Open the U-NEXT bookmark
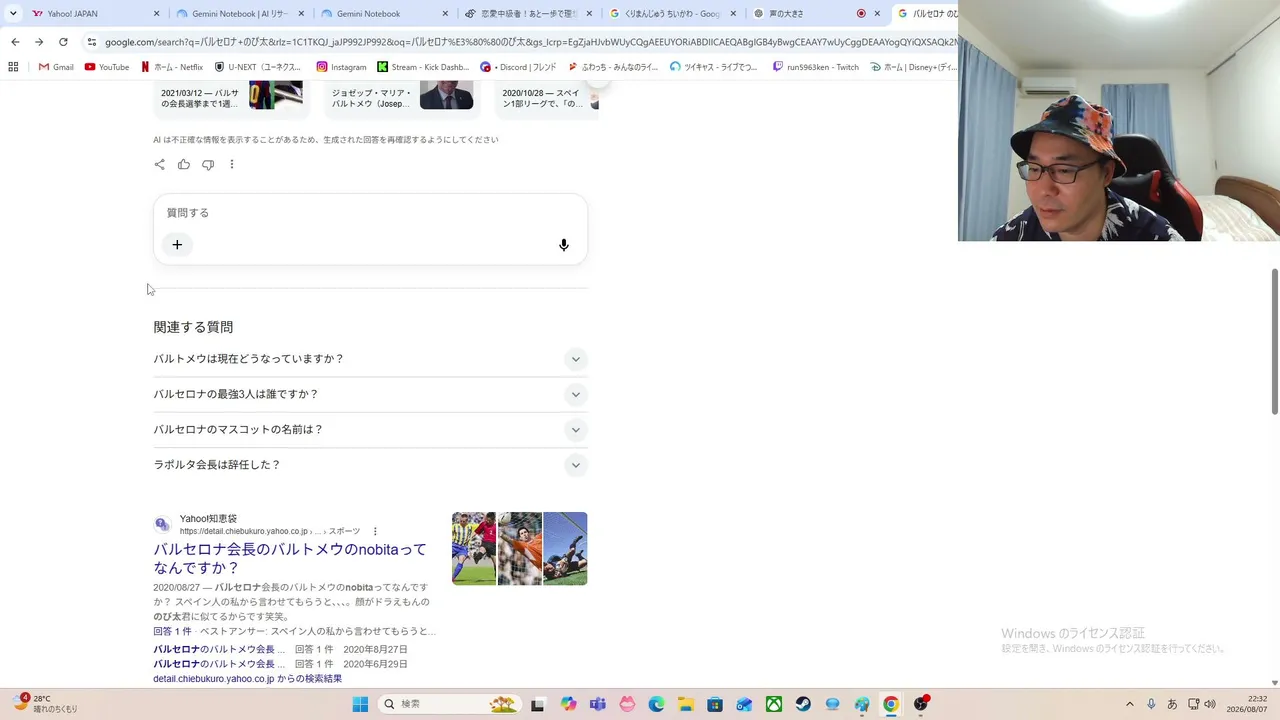 tap(258, 67)
